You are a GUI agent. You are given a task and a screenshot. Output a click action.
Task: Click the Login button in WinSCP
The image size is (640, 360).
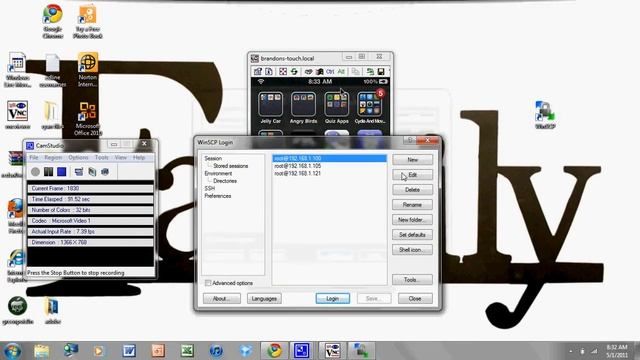[333, 299]
